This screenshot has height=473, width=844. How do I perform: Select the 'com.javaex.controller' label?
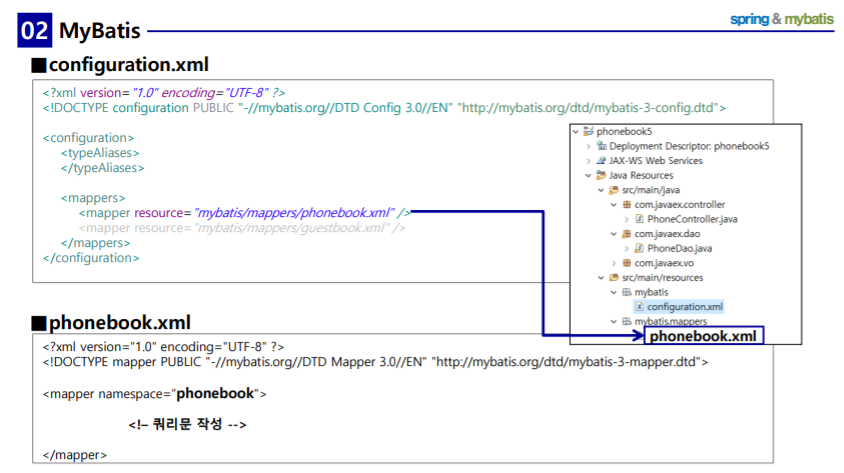tap(680, 204)
